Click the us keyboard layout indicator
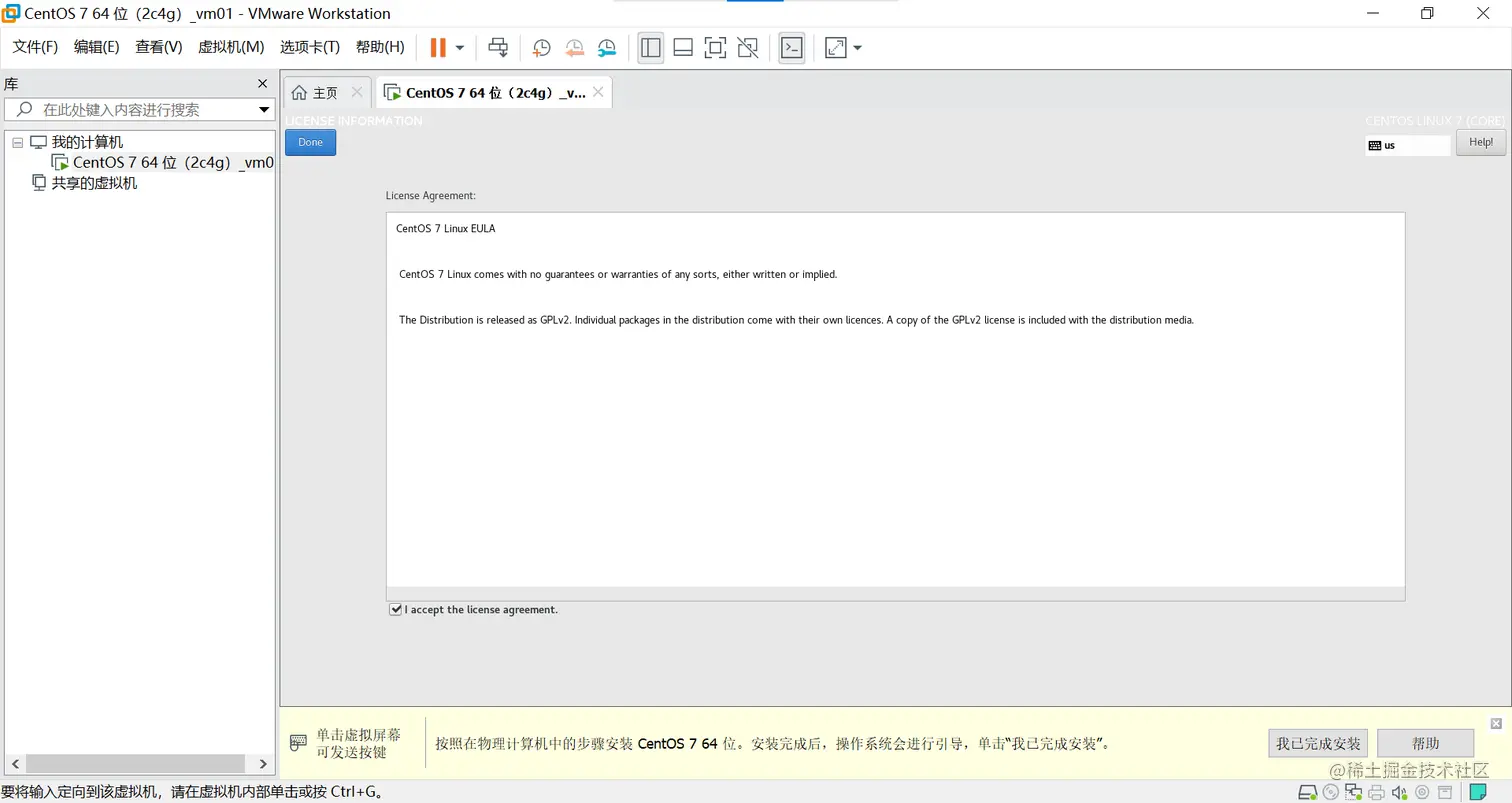 [1408, 145]
